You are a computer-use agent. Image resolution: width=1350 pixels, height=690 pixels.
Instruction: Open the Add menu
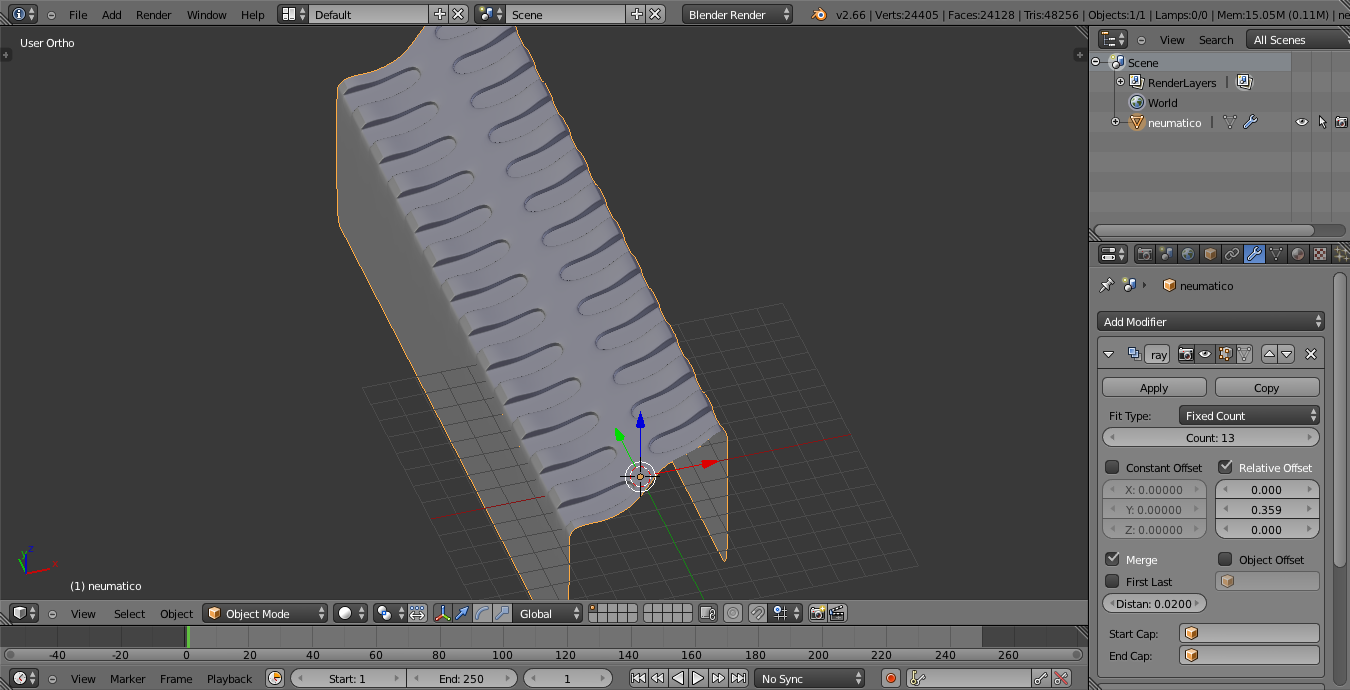click(x=112, y=15)
